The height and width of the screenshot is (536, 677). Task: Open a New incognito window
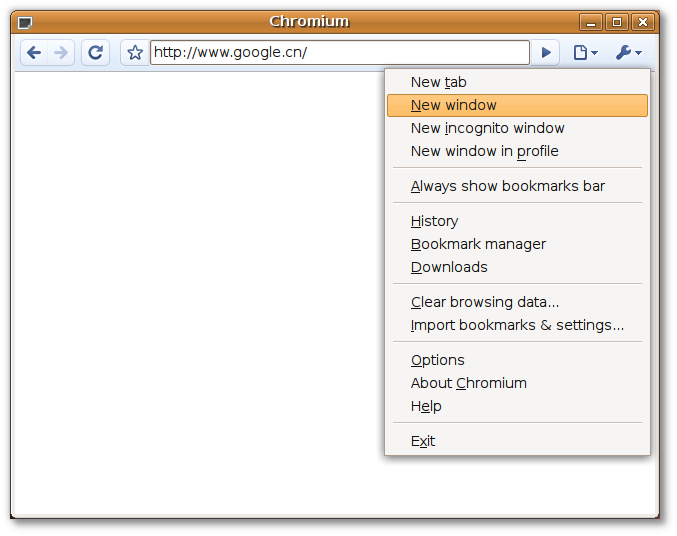click(x=487, y=128)
